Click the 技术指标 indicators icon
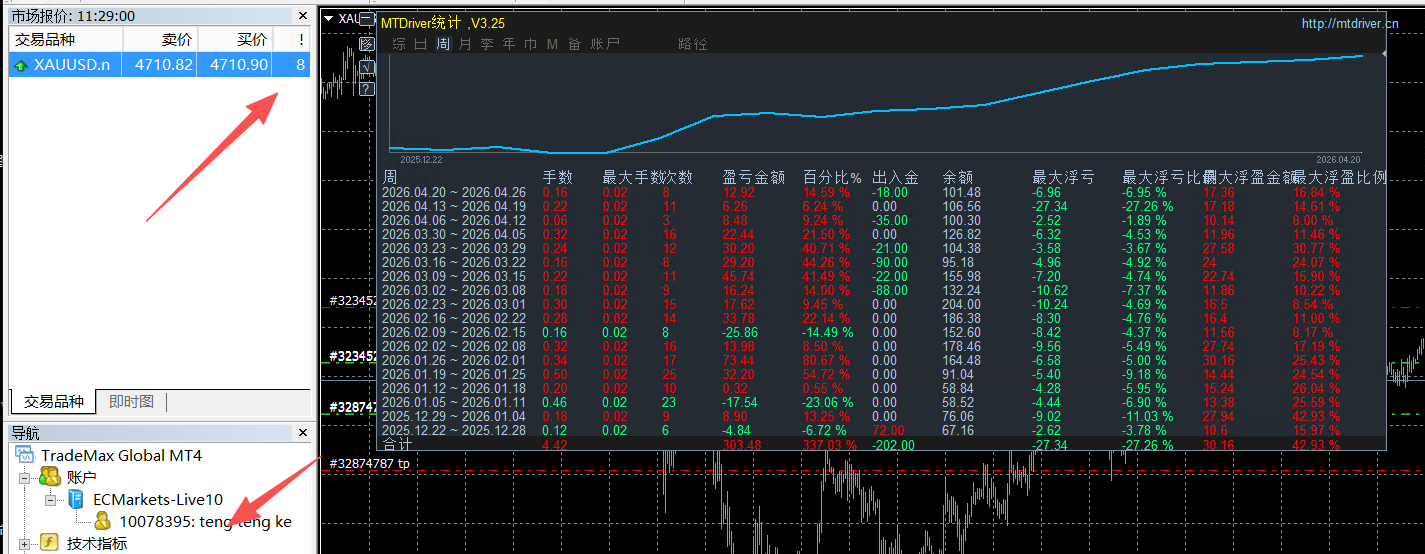This screenshot has width=1425, height=554. pyautogui.click(x=50, y=543)
